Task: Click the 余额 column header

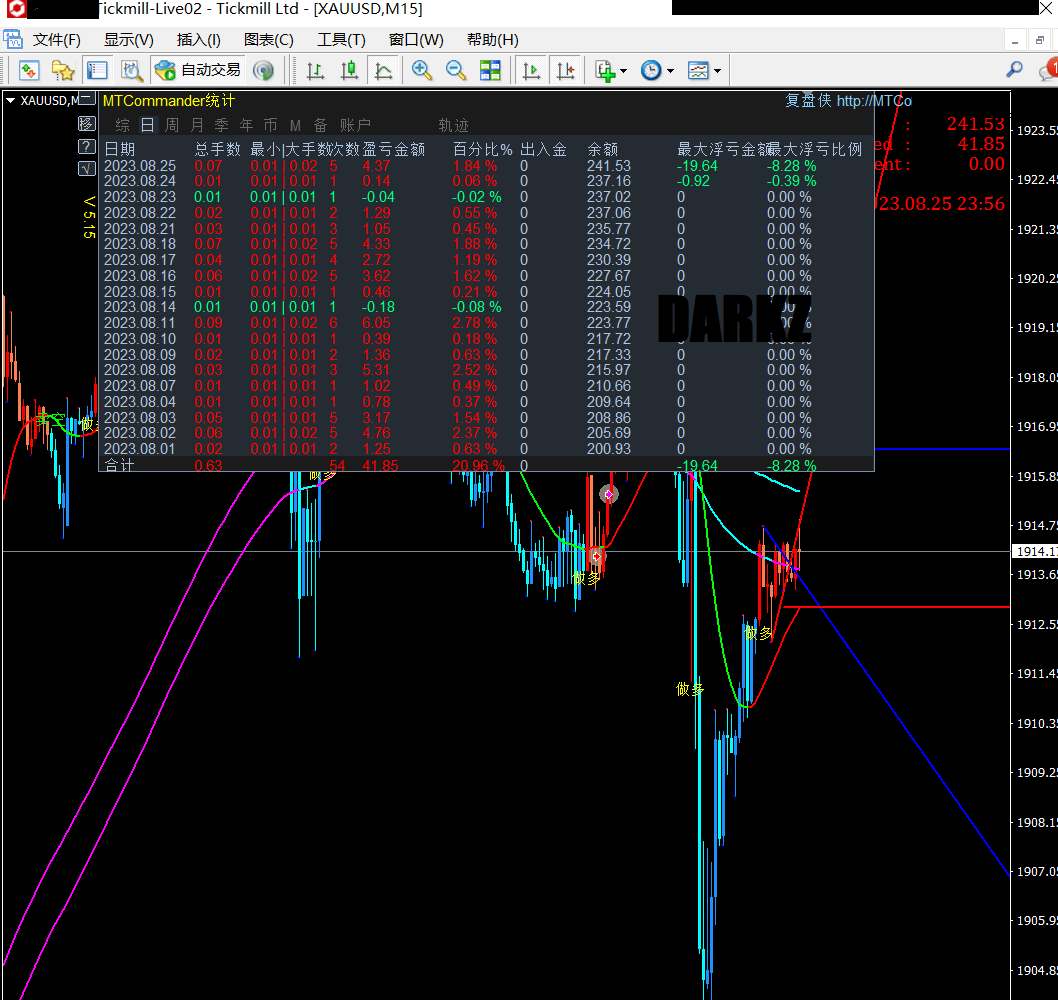Action: (603, 149)
